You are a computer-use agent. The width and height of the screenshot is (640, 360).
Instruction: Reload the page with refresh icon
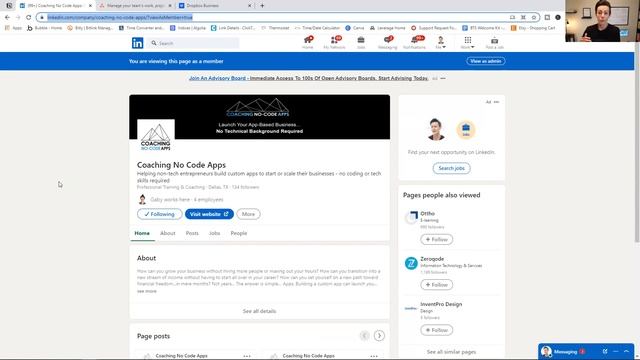pyautogui.click(x=29, y=17)
